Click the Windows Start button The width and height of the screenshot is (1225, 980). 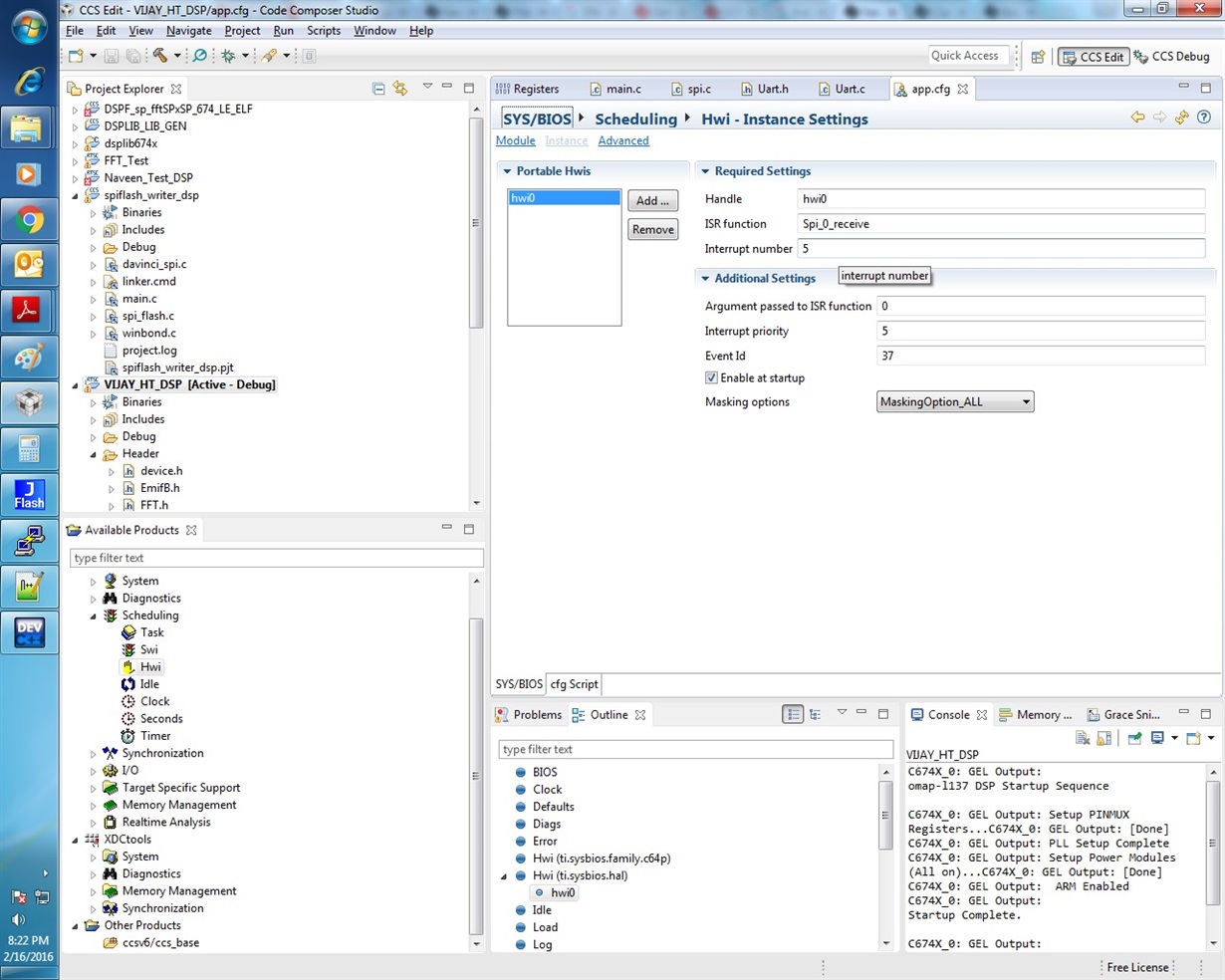28,27
